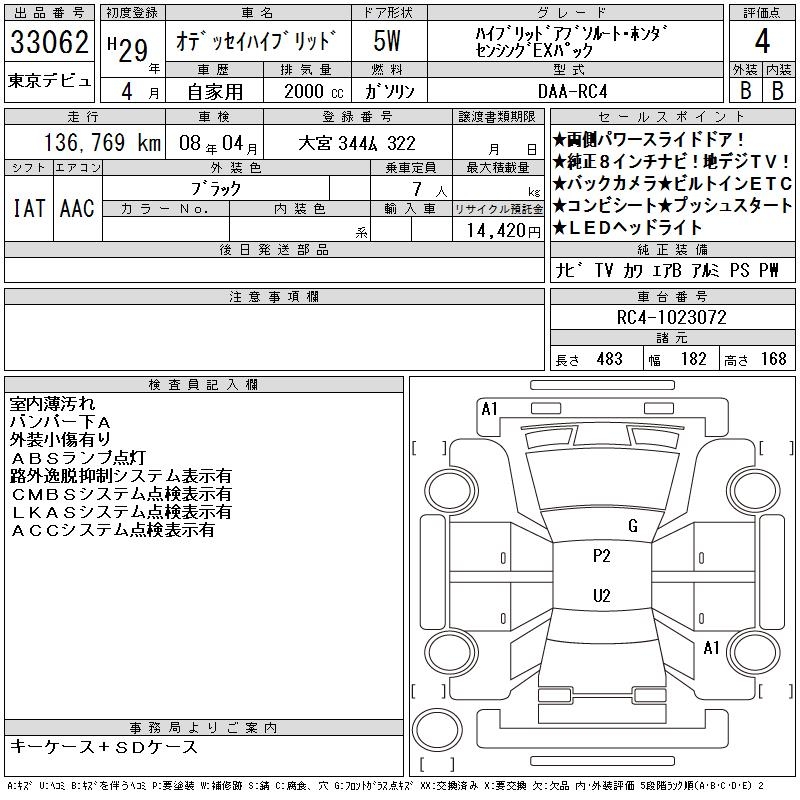Click the model code "DAA-RC4"
This screenshot has width=800, height=800.
click(572, 92)
